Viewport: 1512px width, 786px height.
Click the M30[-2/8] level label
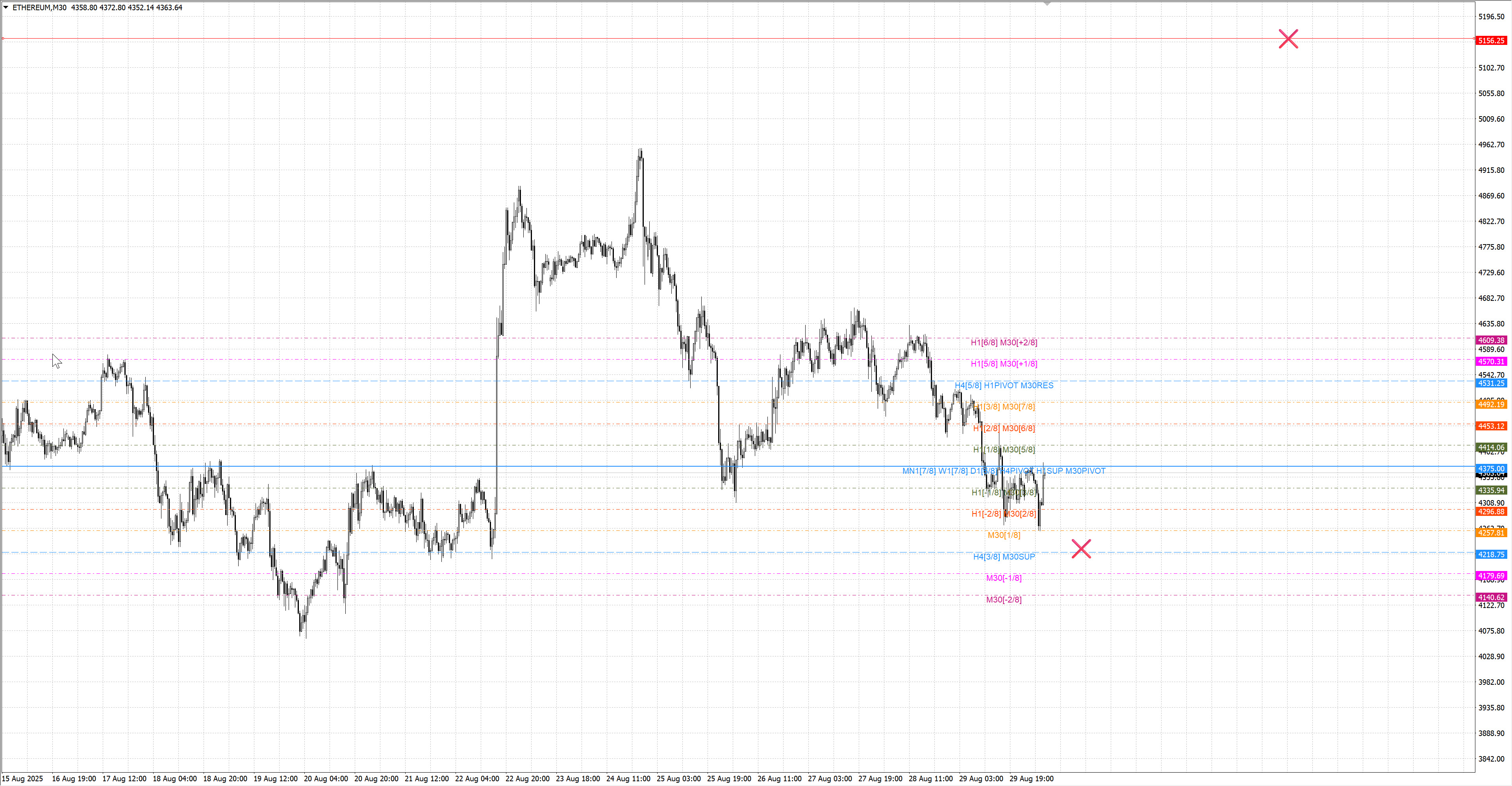coord(1004,599)
